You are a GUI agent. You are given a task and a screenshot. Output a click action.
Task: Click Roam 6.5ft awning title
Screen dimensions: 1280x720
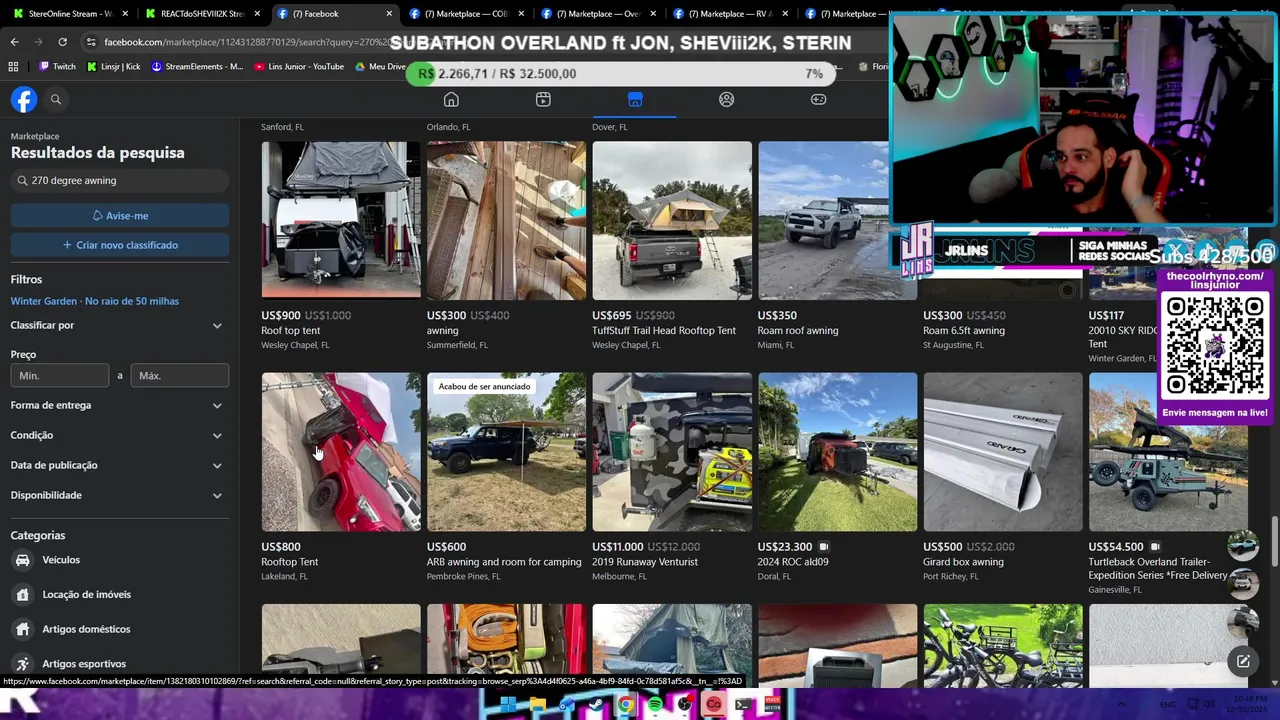coord(963,331)
